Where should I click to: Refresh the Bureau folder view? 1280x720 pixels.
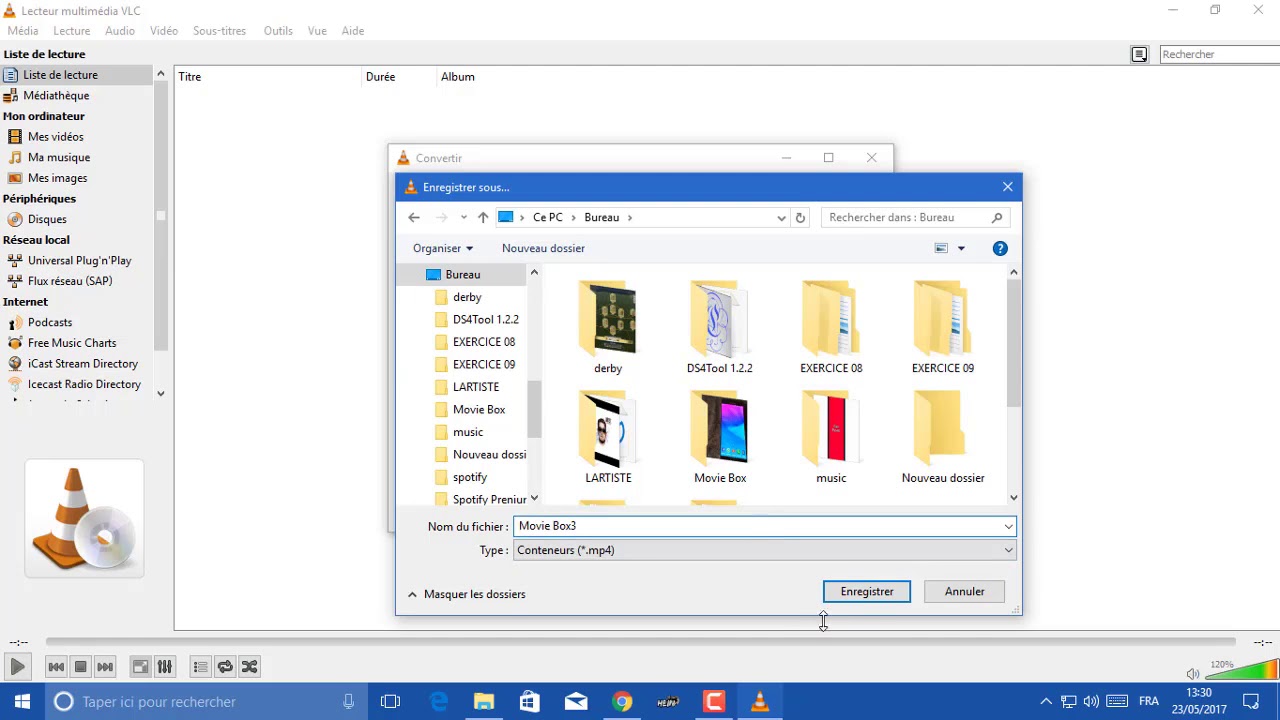tap(800, 217)
